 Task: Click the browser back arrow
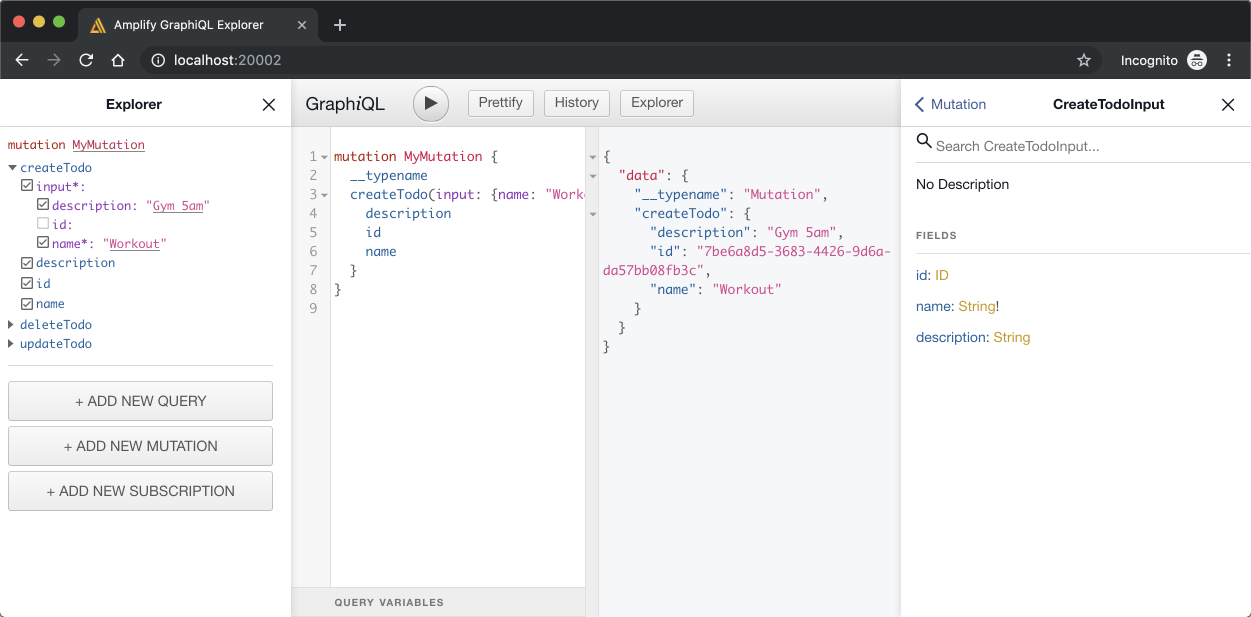click(22, 60)
